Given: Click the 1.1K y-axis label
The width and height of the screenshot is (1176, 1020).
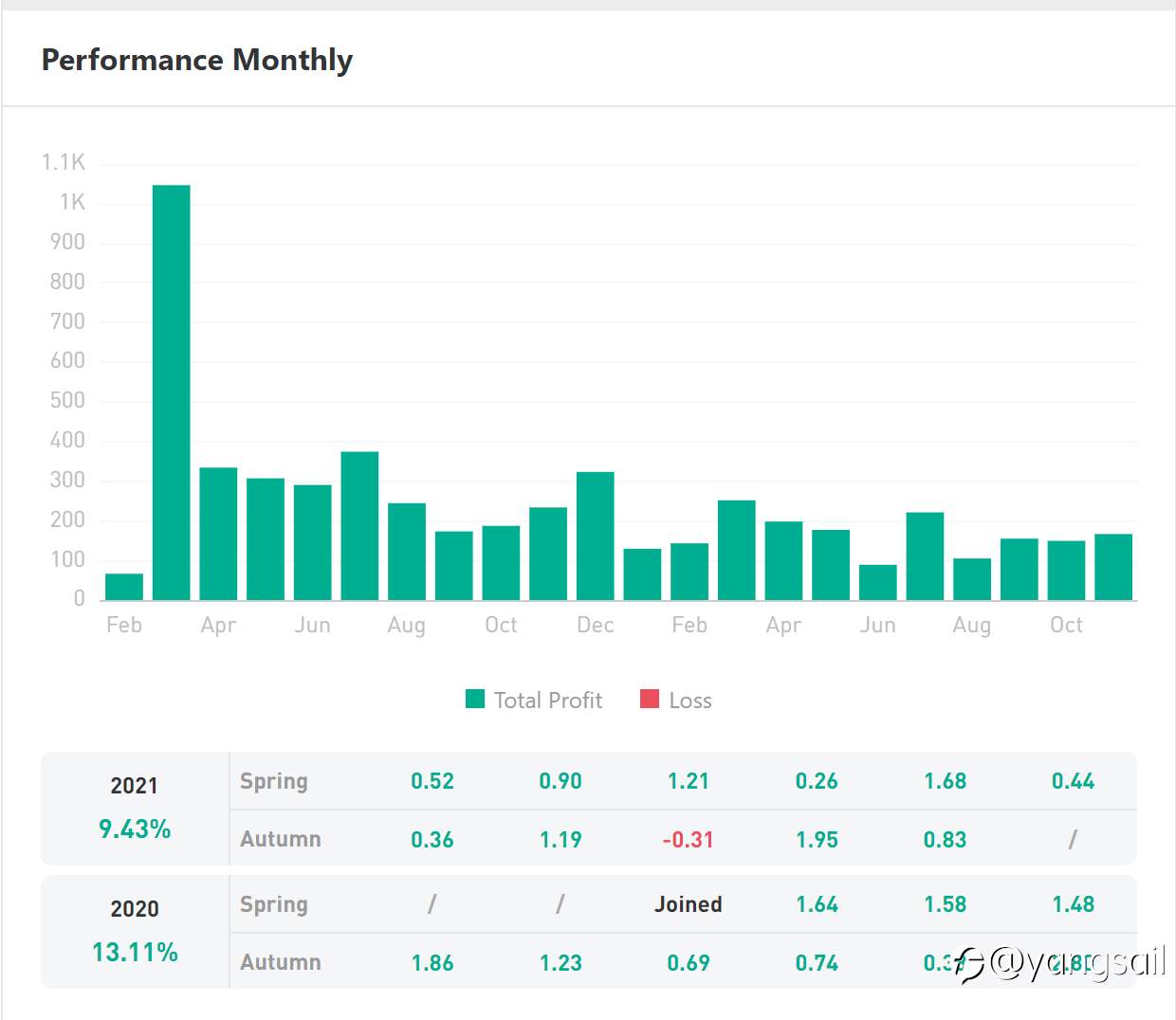Looking at the screenshot, I should point(64,162).
